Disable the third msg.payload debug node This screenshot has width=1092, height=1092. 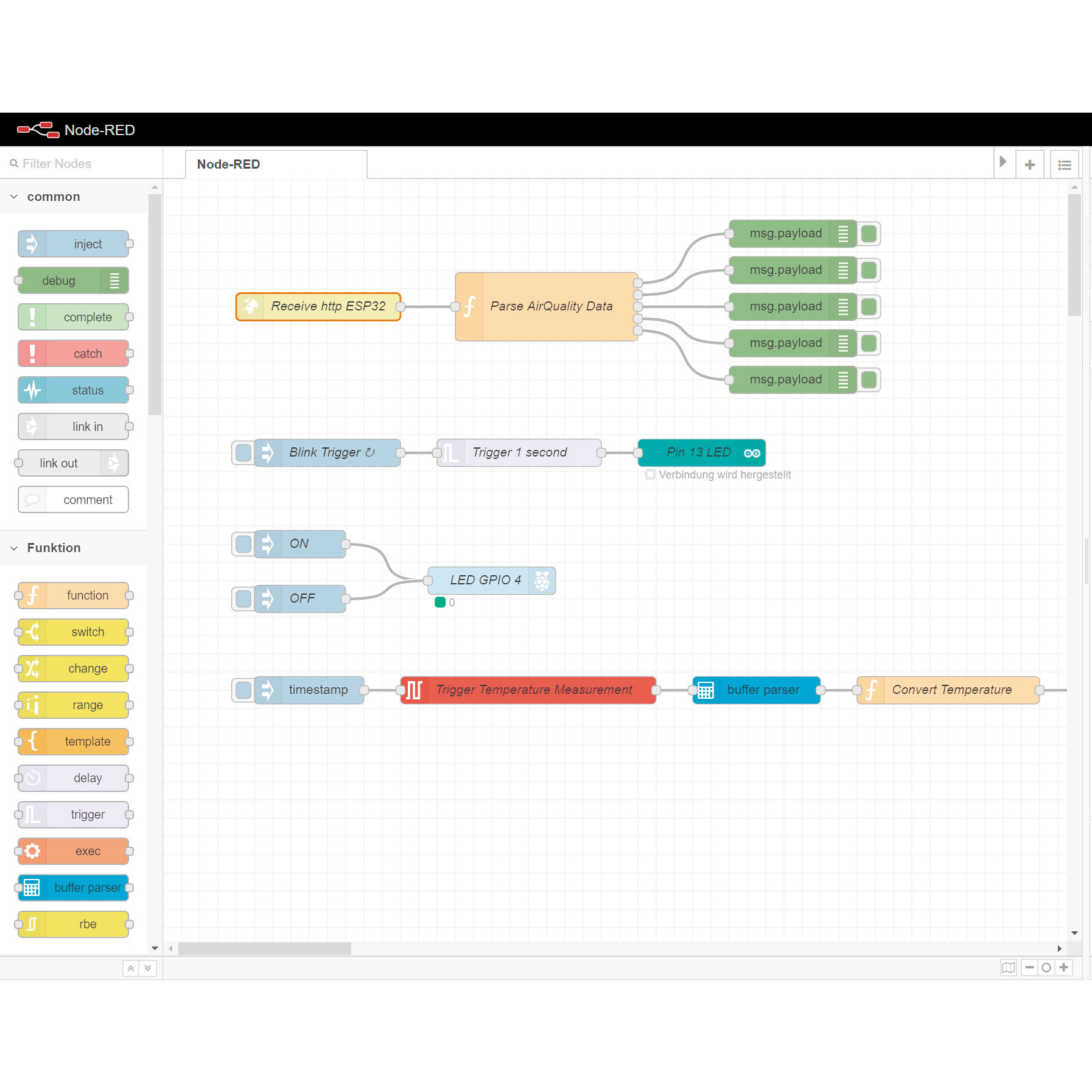point(869,307)
